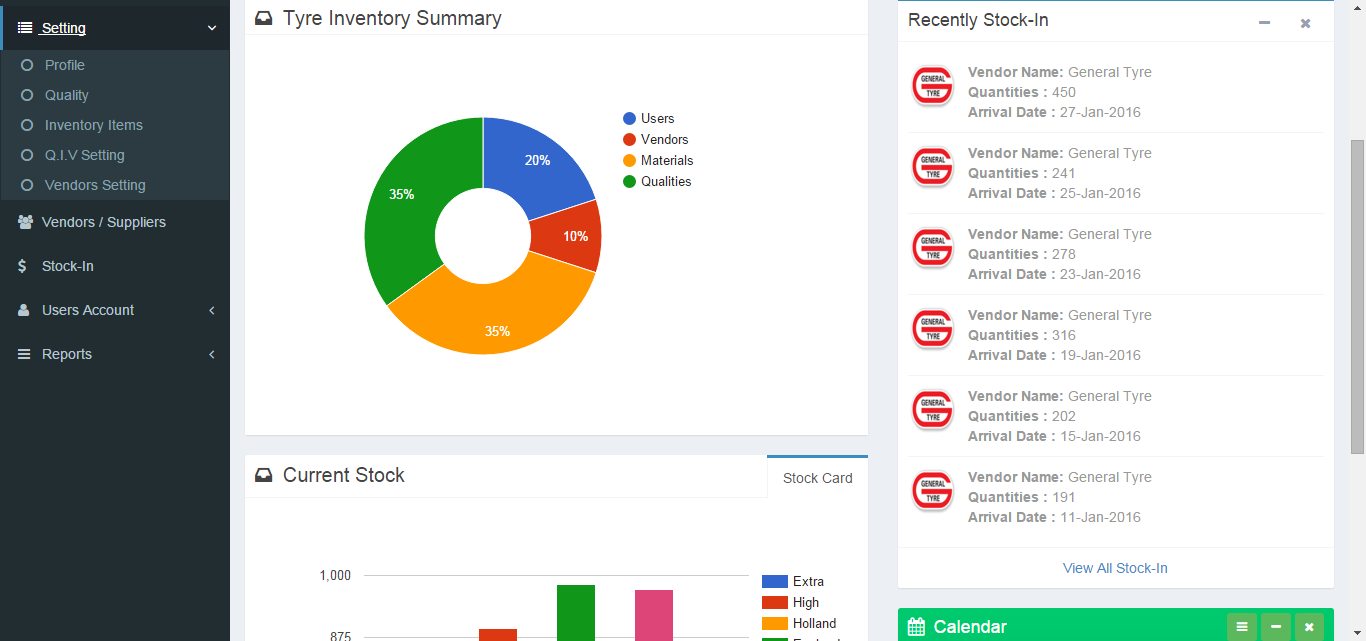Click the blue Users legend swatch
1366x641 pixels.
click(x=629, y=118)
